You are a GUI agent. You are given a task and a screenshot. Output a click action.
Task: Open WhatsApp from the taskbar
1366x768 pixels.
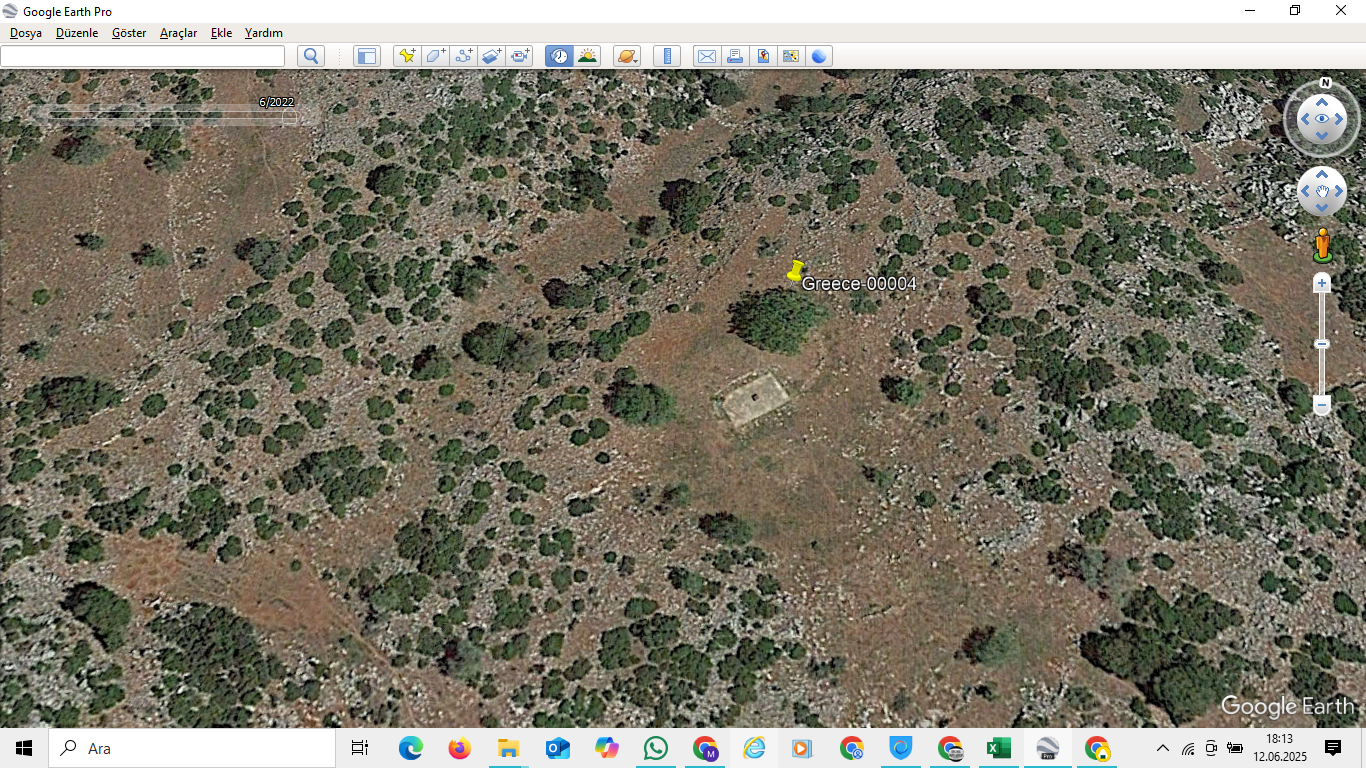[655, 748]
